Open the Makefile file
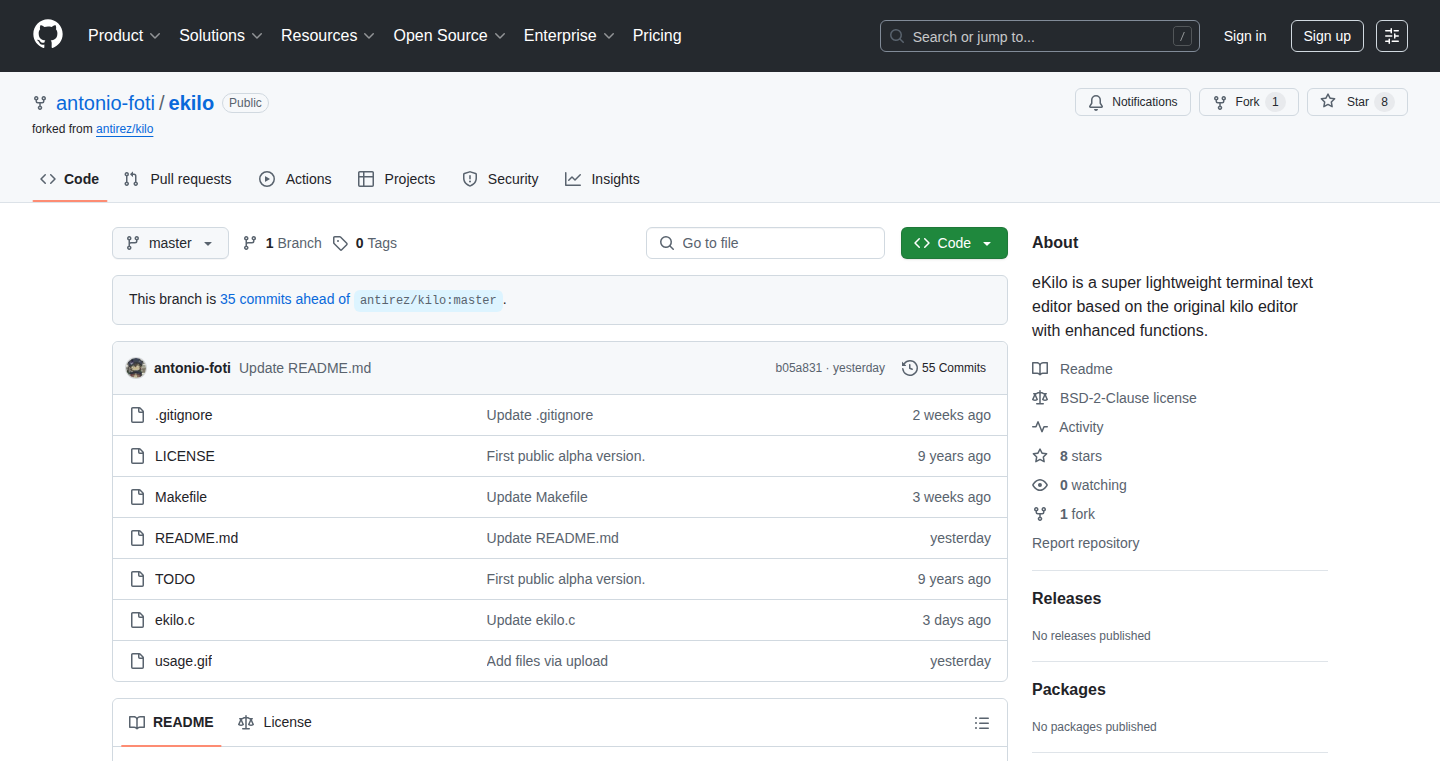 (181, 497)
